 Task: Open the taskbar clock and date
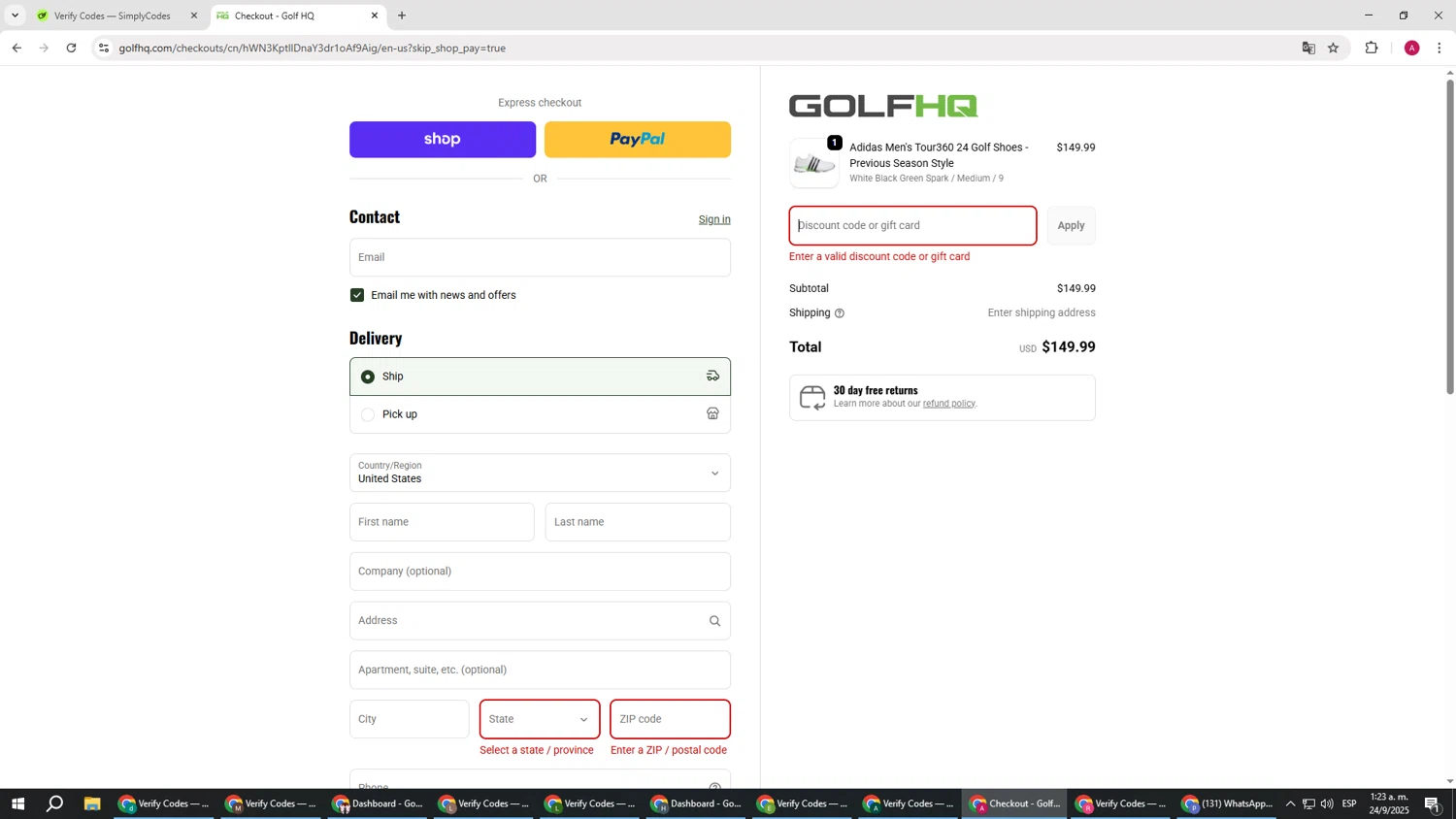pyautogui.click(x=1390, y=803)
